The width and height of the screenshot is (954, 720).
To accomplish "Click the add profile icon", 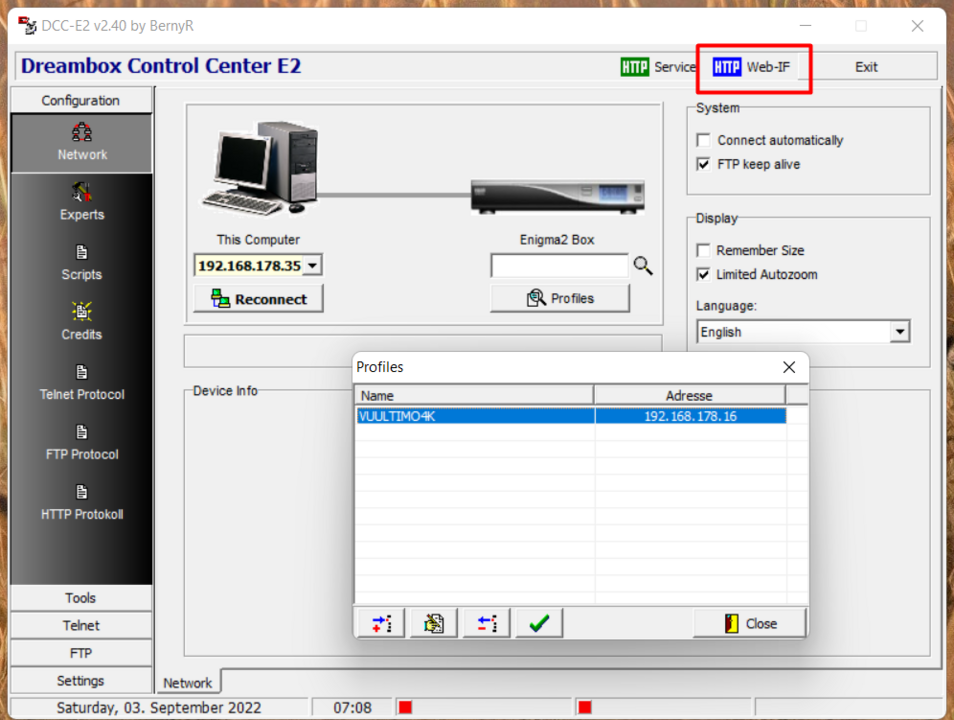I will pos(380,622).
